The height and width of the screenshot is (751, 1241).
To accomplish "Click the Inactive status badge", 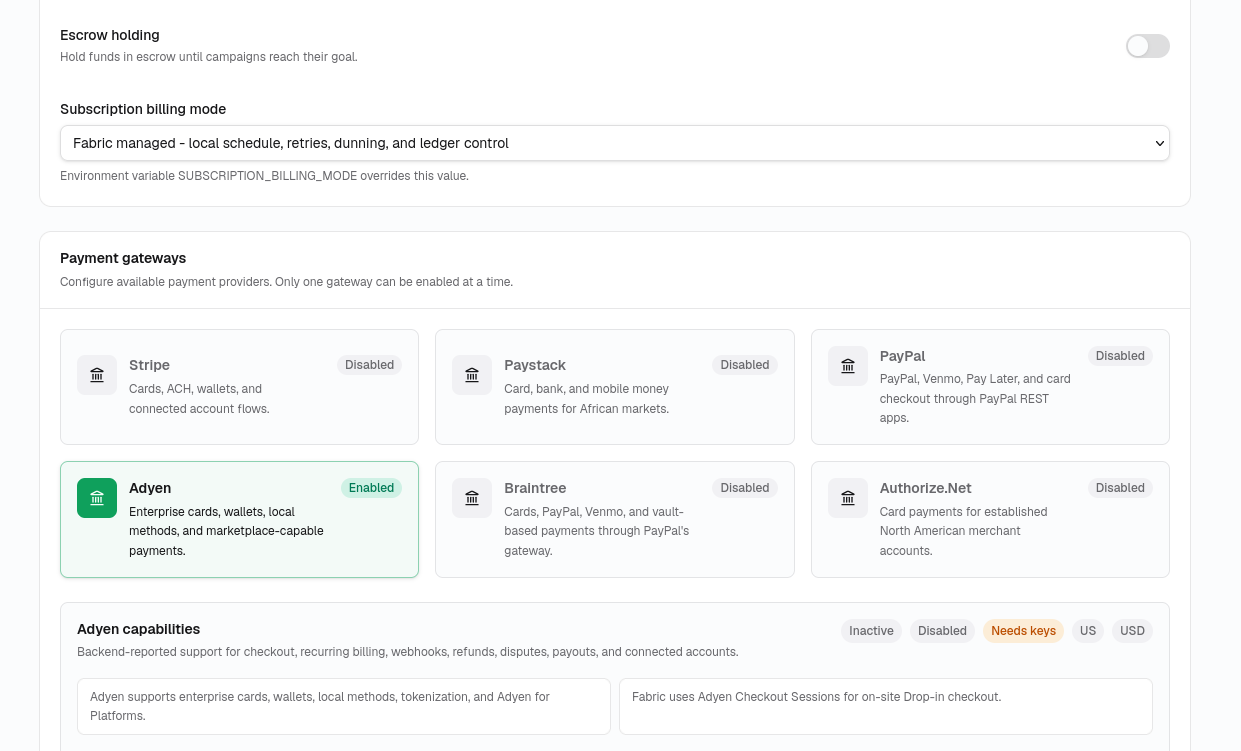I will (871, 631).
